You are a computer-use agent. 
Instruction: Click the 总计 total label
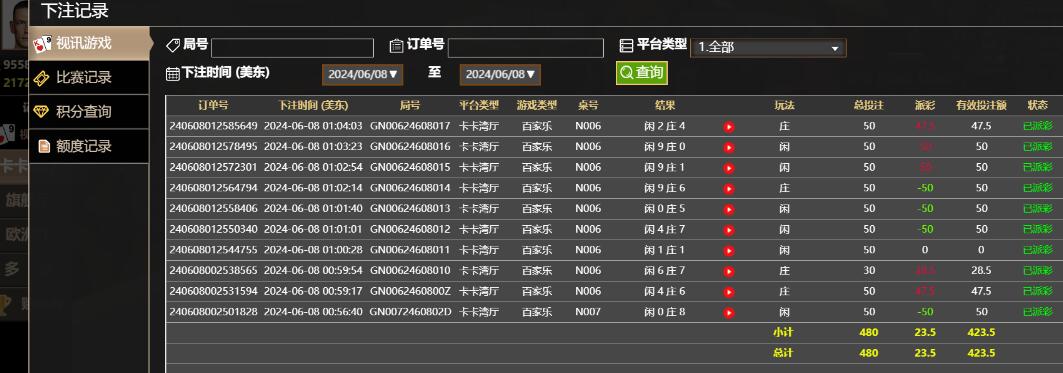[x=783, y=353]
